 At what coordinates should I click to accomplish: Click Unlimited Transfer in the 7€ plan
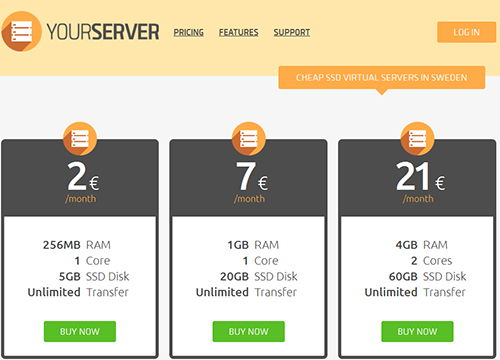coord(246,292)
